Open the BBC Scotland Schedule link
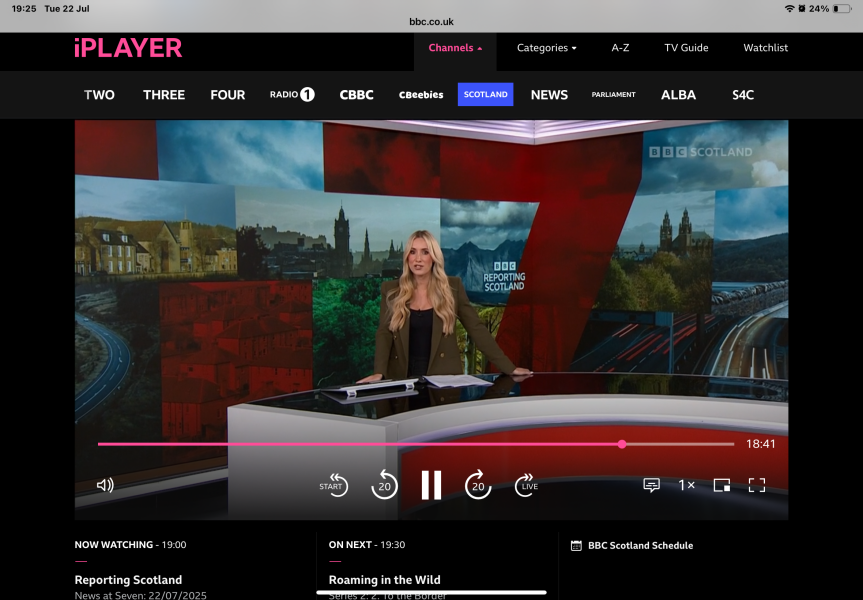This screenshot has height=600, width=863. (640, 546)
